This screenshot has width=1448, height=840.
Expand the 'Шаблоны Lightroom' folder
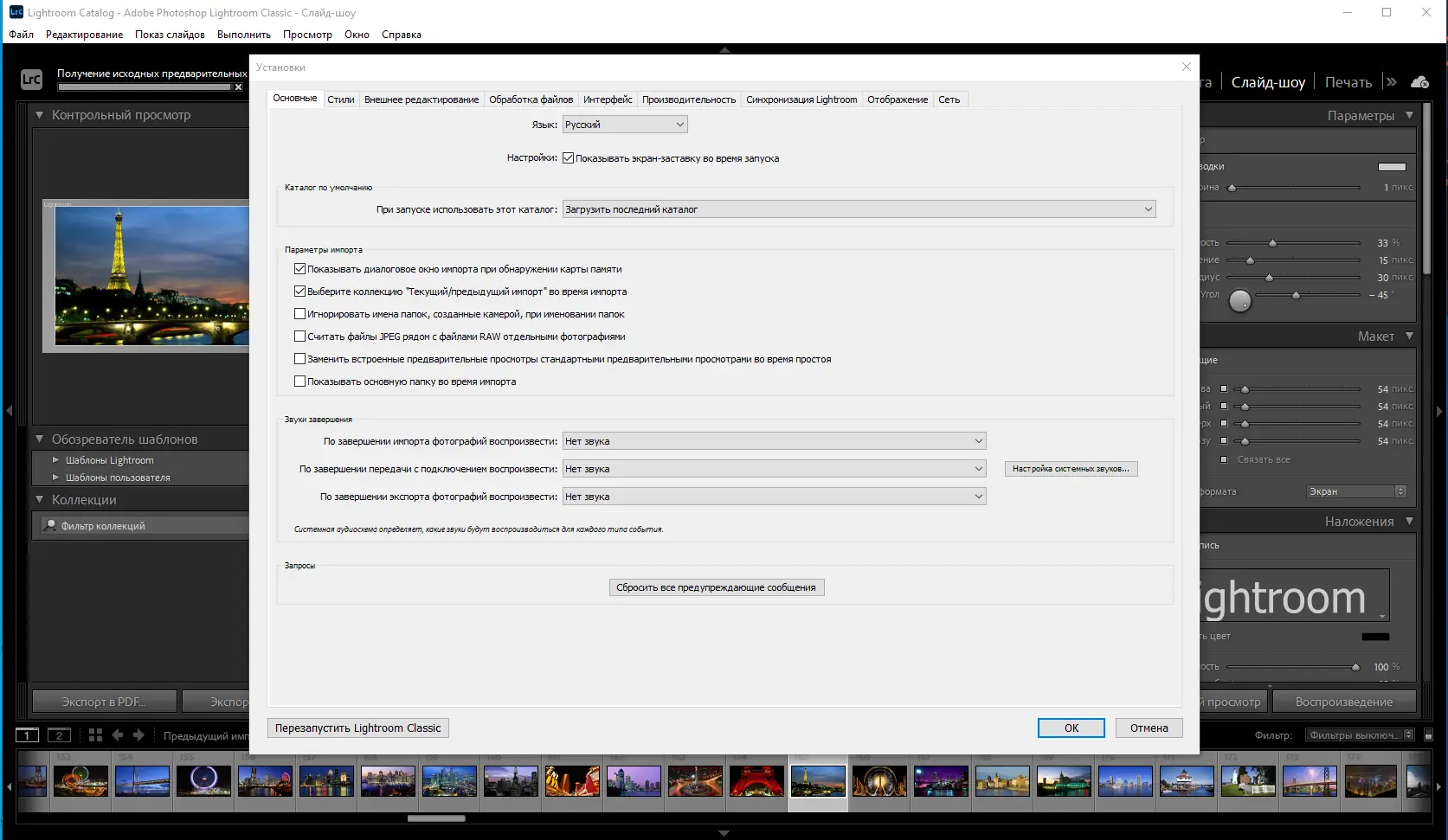coord(56,460)
